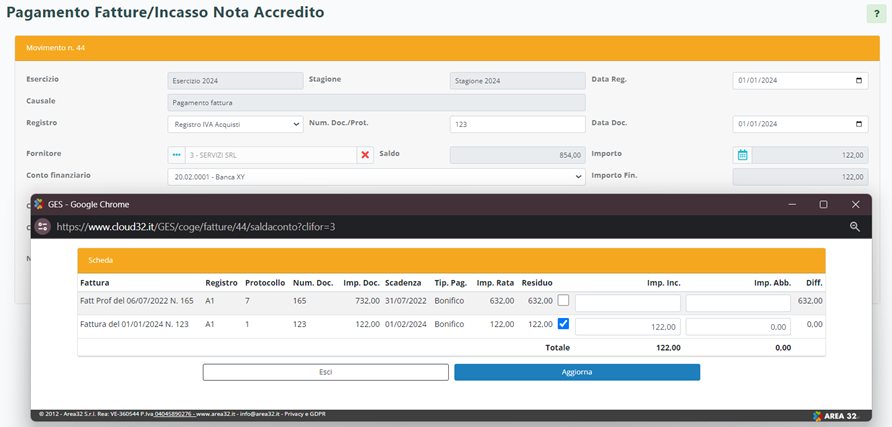Viewport: 892px width, 427px height.
Task: Expand the Registro IVA Acquisti dropdown
Action: pyautogui.click(x=235, y=124)
